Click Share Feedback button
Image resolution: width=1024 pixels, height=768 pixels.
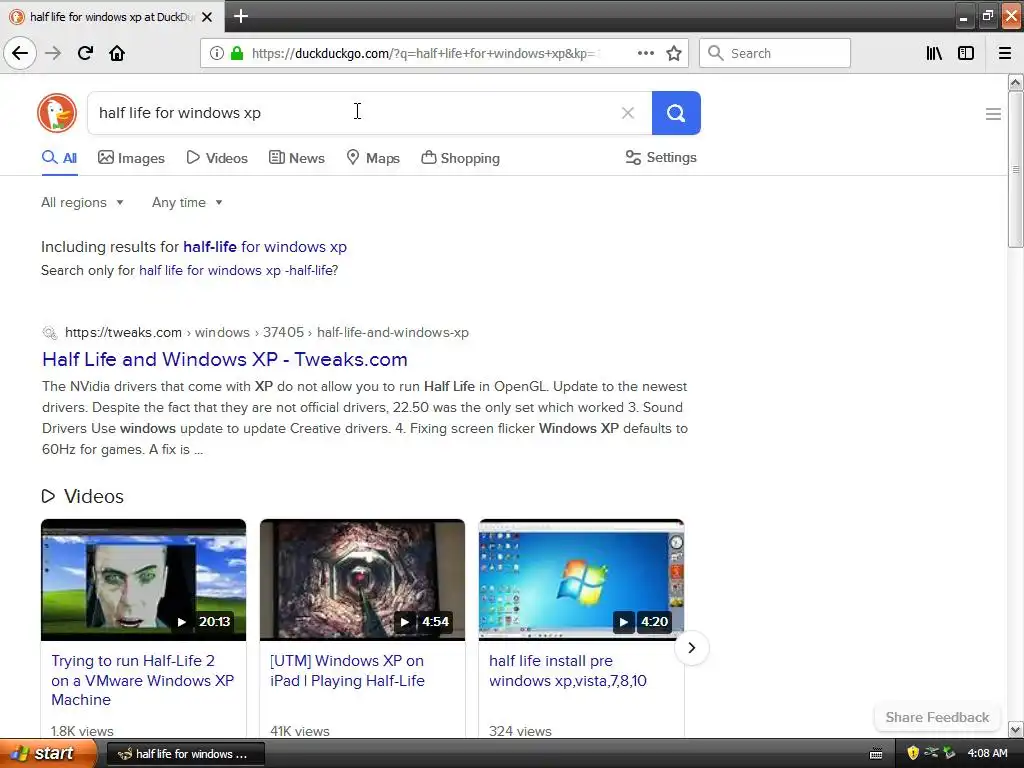(937, 717)
